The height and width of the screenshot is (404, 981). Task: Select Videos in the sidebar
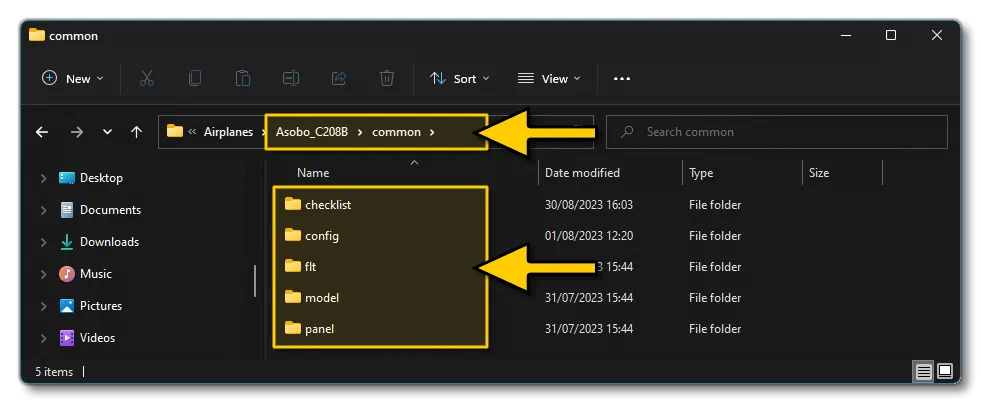(87, 338)
